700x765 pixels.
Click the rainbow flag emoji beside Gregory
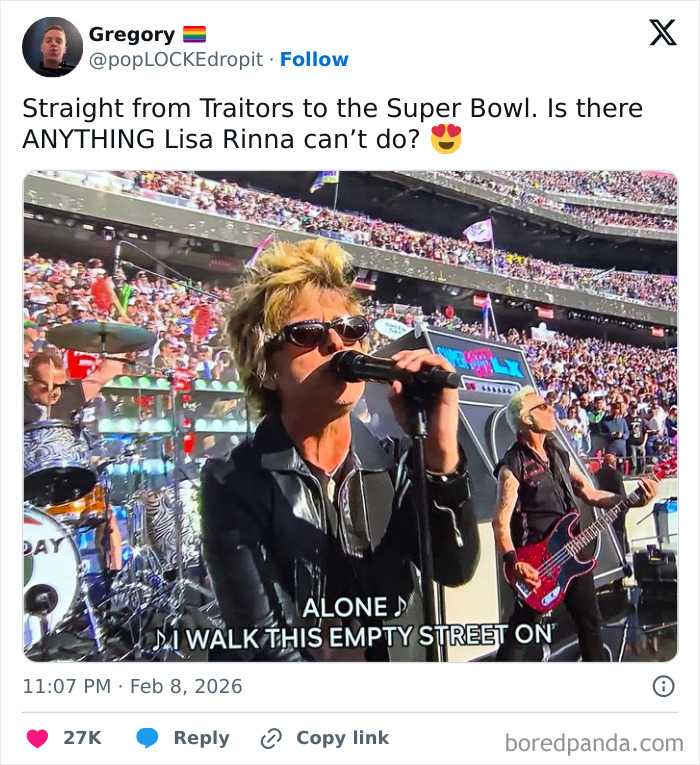pos(194,35)
